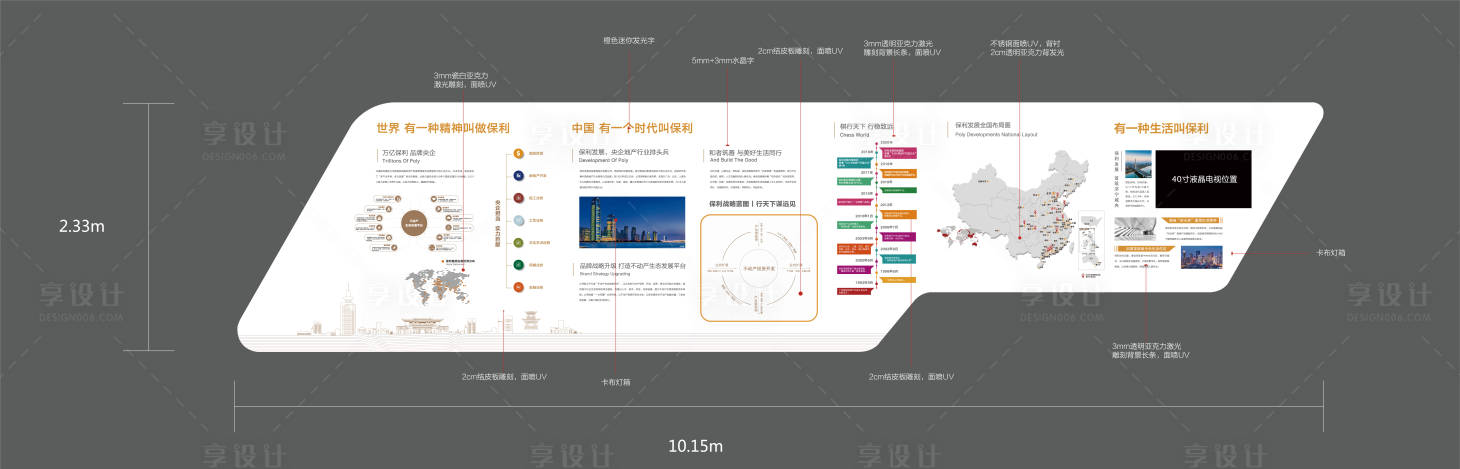Click the caption 'And Build The Good'
Screen dimensions: 1460x469
731,160
